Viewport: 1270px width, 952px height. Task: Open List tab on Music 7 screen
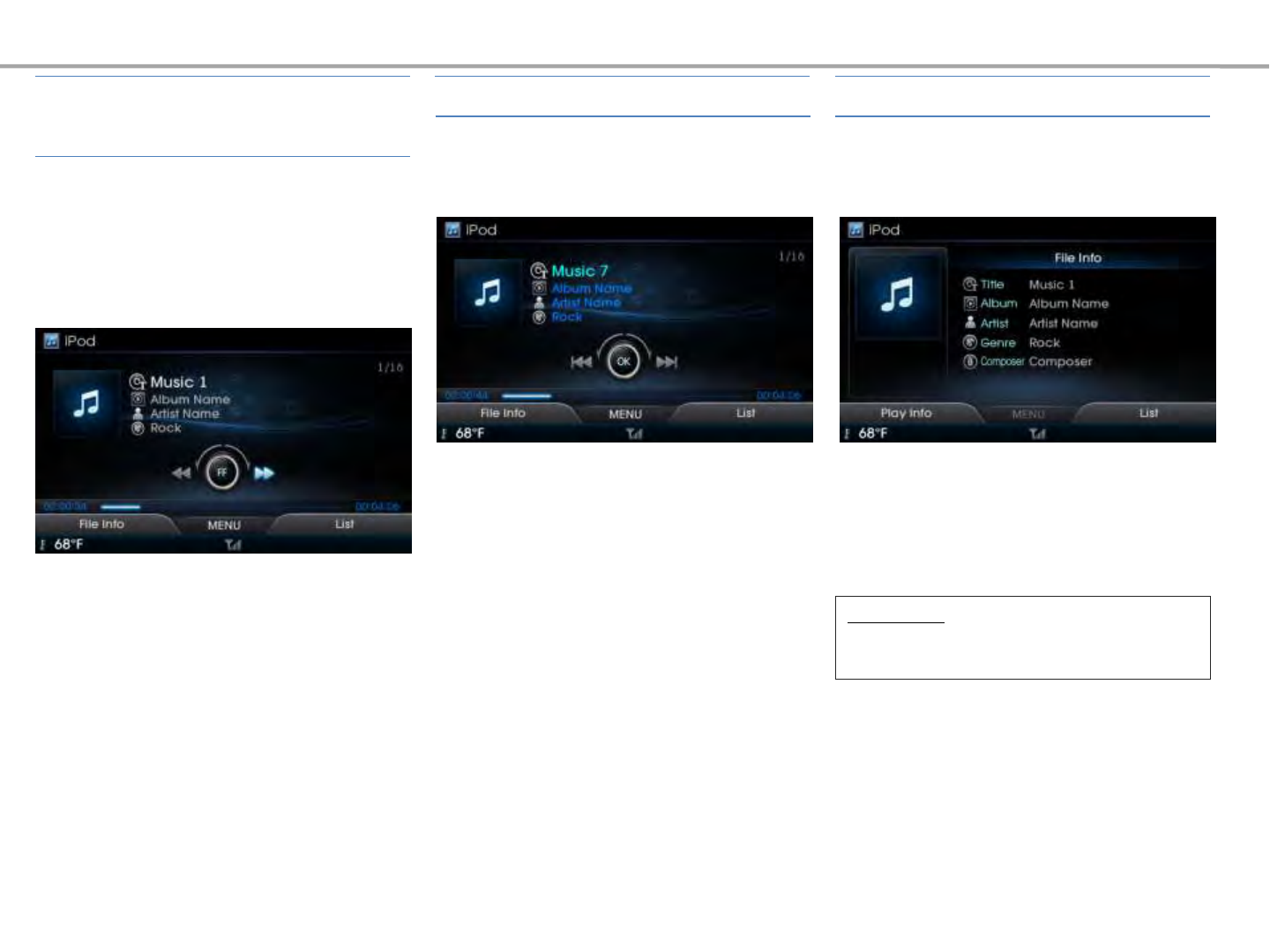click(x=745, y=413)
